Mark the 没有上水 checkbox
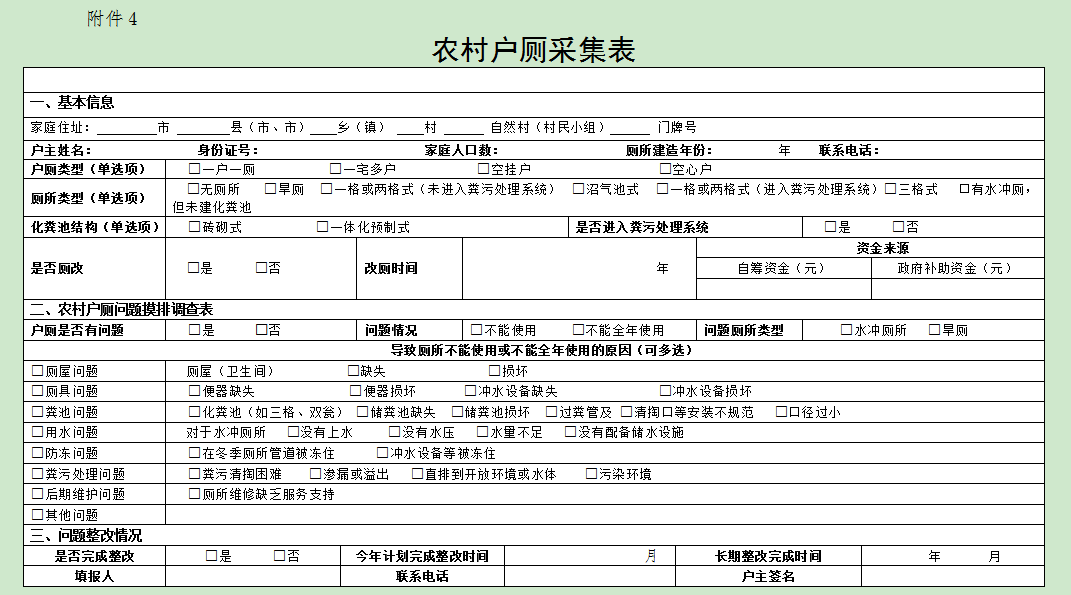1071x595 pixels. pyautogui.click(x=293, y=433)
